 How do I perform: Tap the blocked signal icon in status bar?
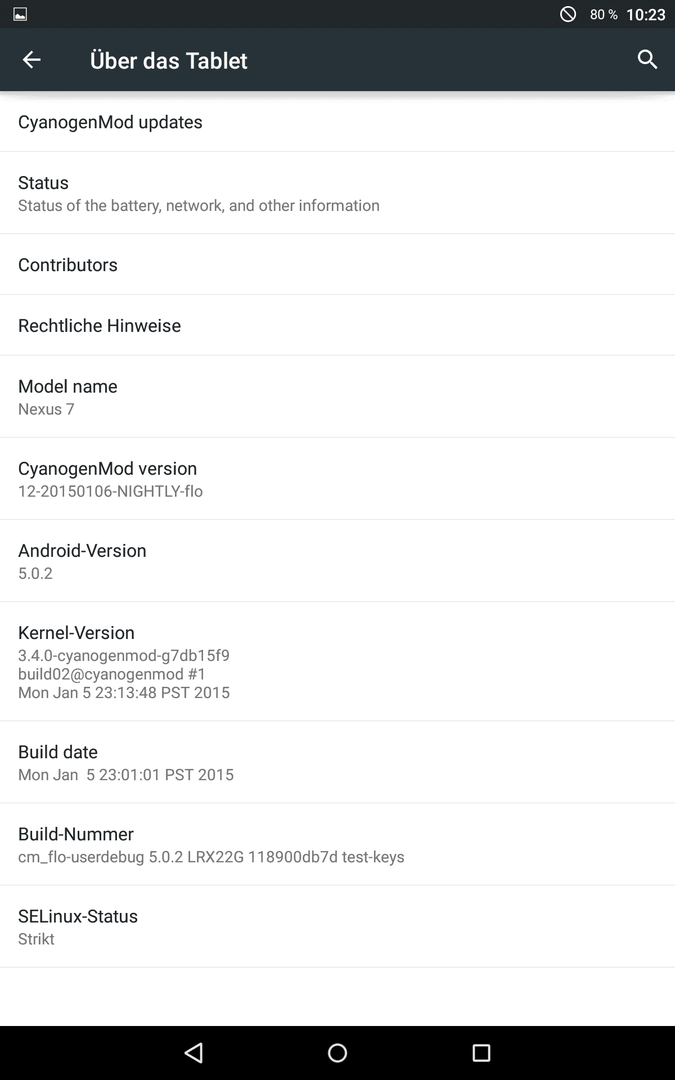[568, 14]
